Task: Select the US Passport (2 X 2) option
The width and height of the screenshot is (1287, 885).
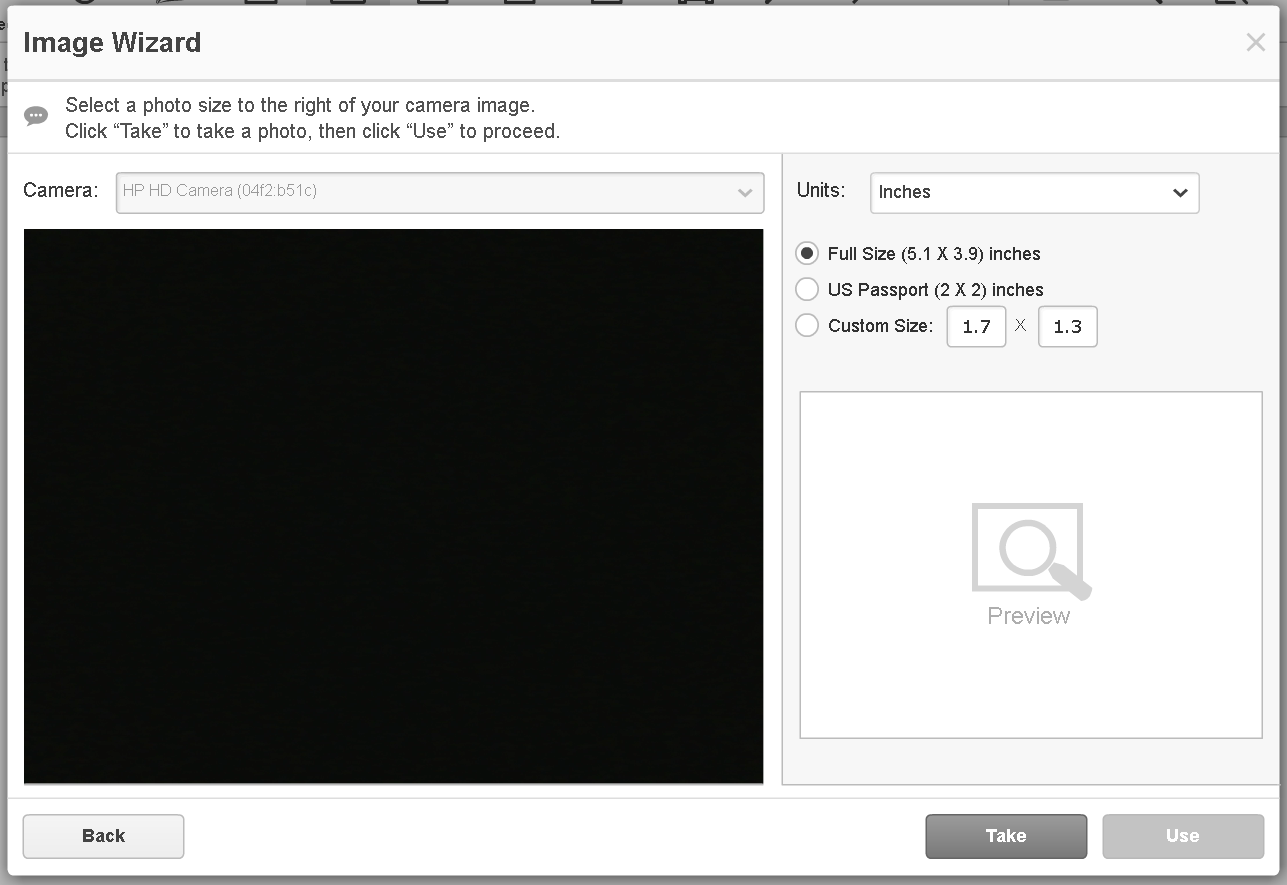Action: 807,289
